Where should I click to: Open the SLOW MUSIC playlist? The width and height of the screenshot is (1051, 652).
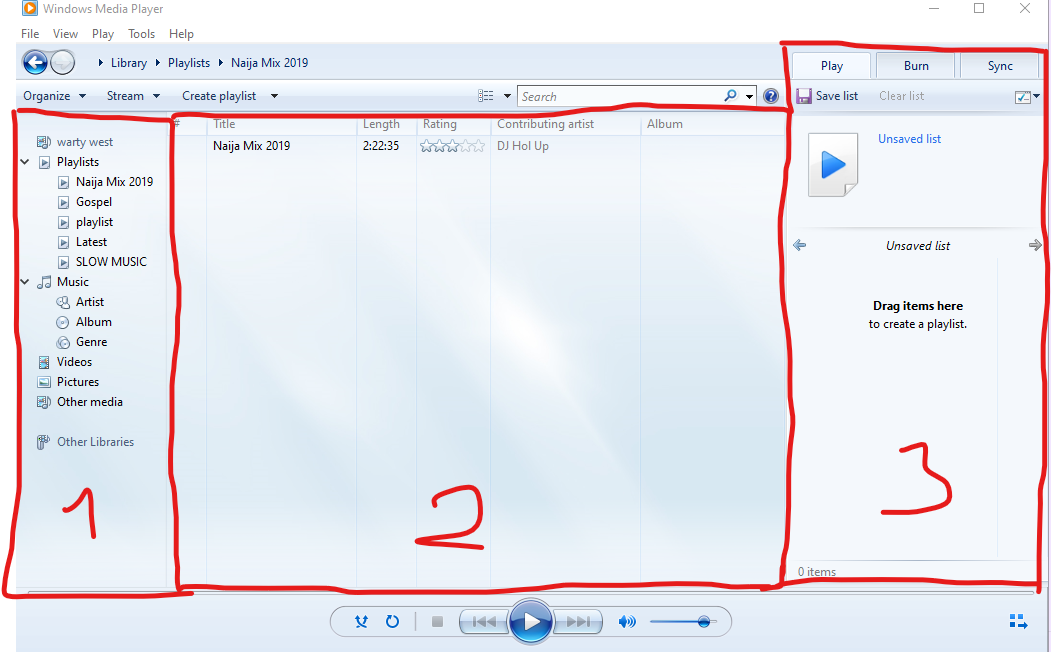tap(111, 262)
